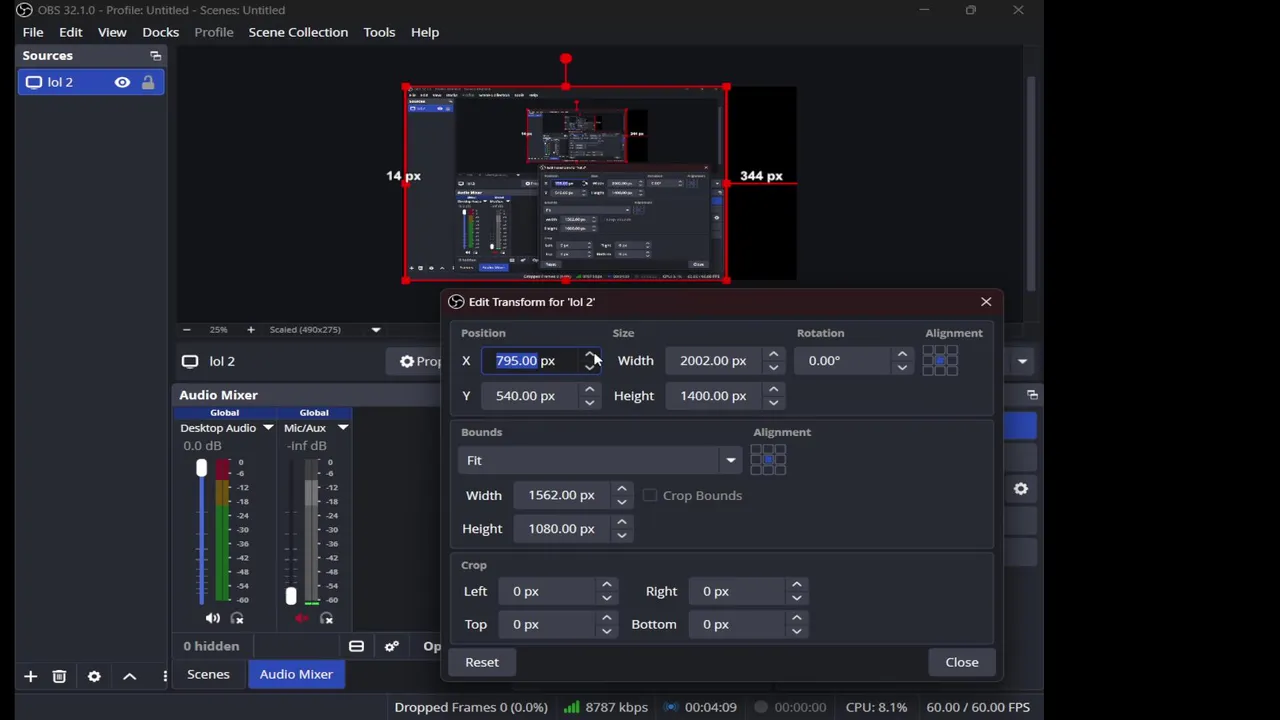
Task: Open settings gear on right-side panel
Action: tap(1021, 489)
